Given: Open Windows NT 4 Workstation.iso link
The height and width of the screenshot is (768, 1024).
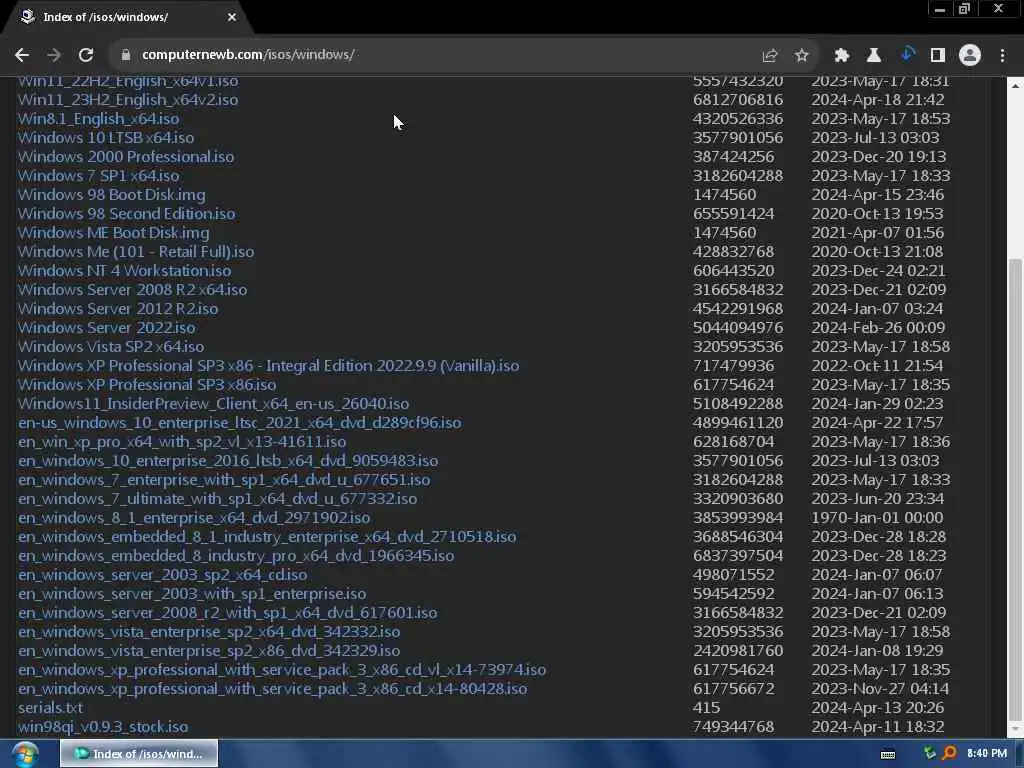Looking at the screenshot, I should click(124, 270).
